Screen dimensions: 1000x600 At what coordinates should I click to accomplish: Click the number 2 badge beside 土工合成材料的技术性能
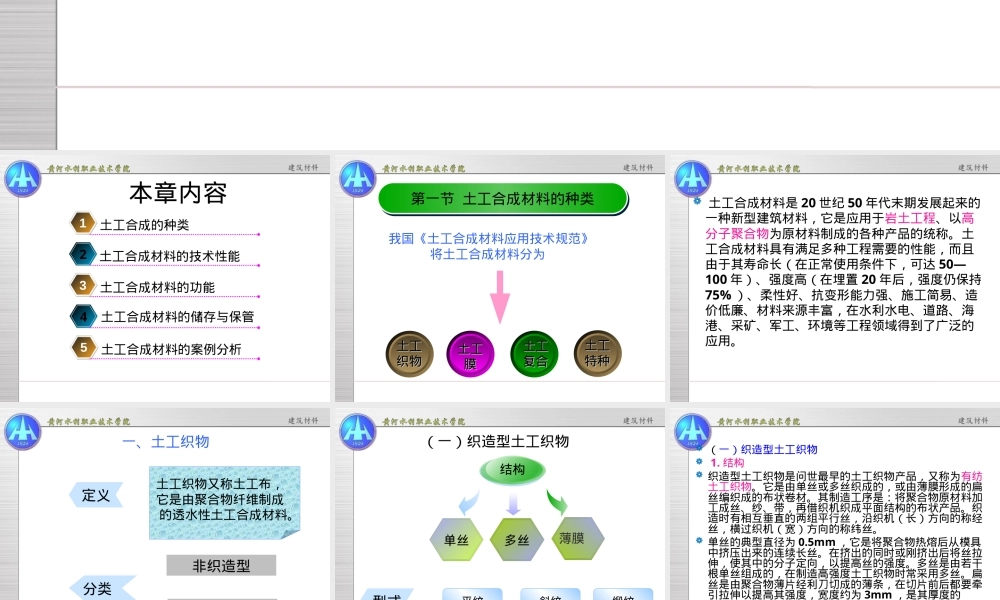(83, 254)
